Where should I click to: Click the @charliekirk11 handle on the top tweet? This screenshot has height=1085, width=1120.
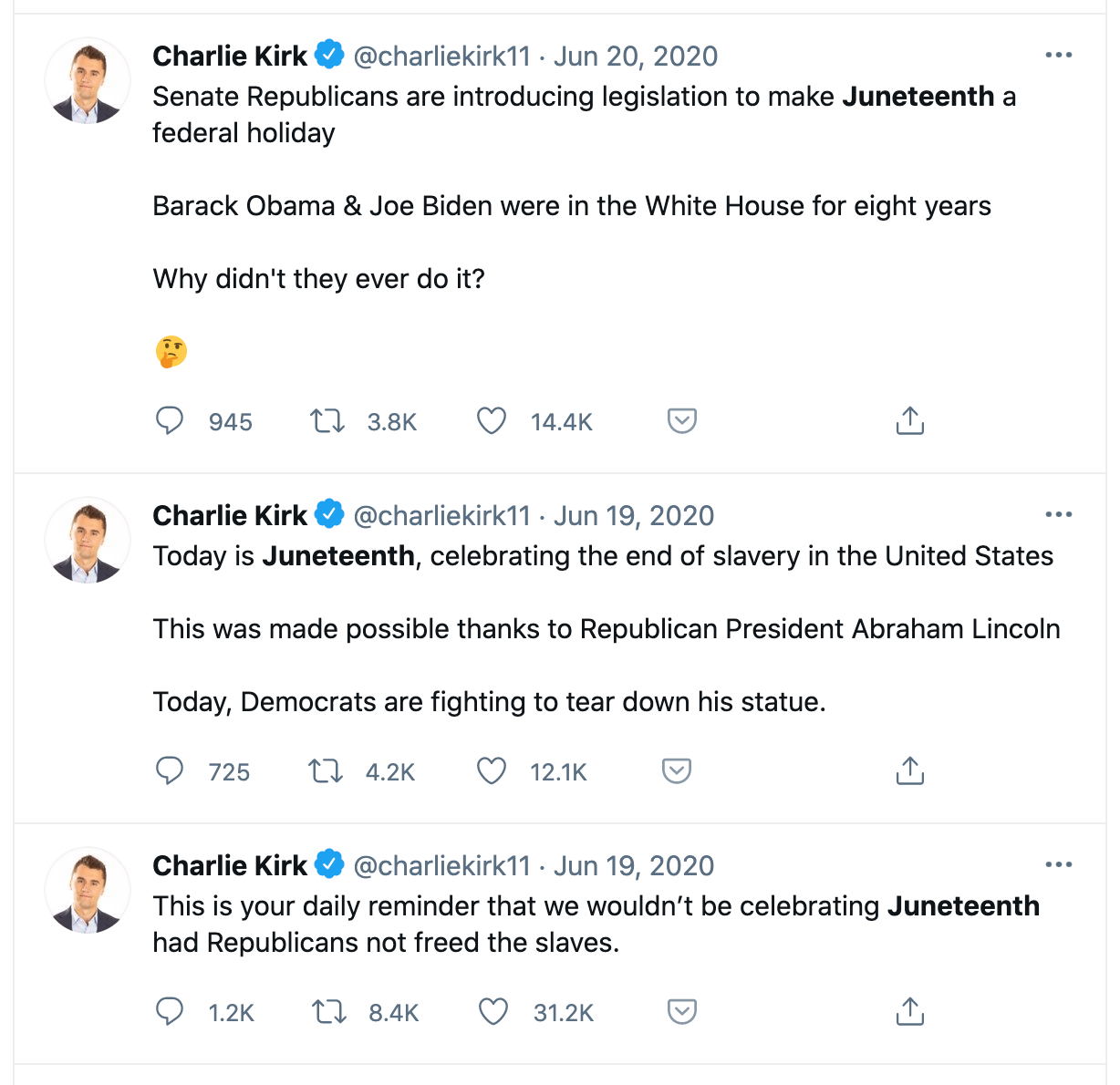point(442,56)
